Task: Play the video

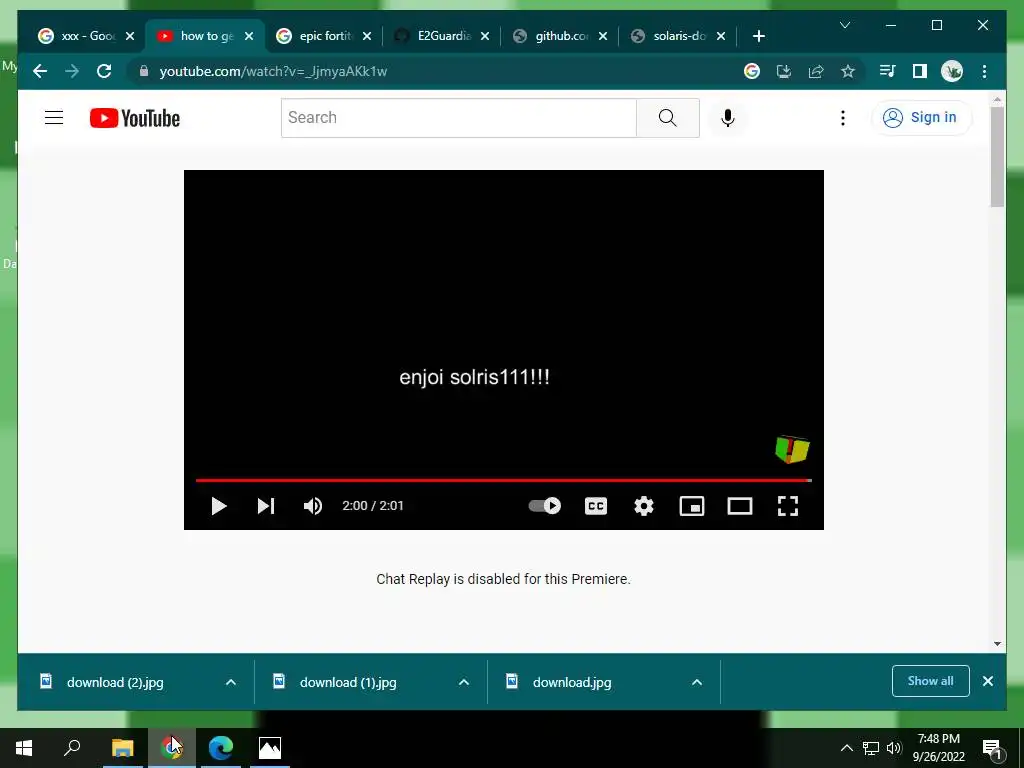Action: pyautogui.click(x=219, y=506)
